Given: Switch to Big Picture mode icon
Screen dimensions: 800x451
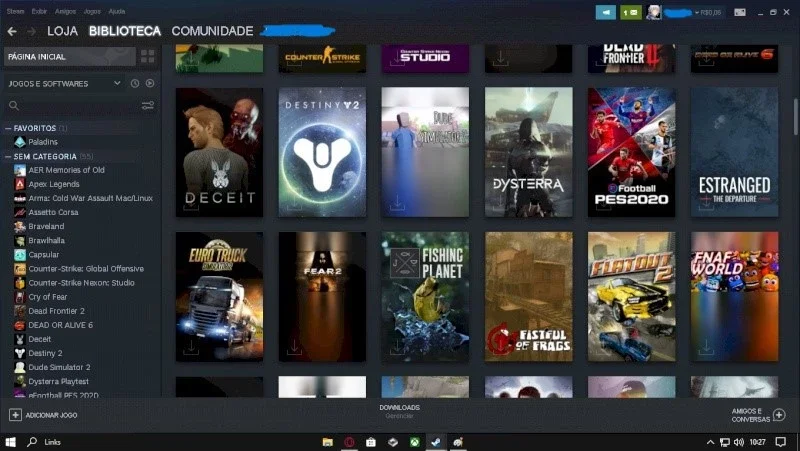Looking at the screenshot, I should click(739, 12).
